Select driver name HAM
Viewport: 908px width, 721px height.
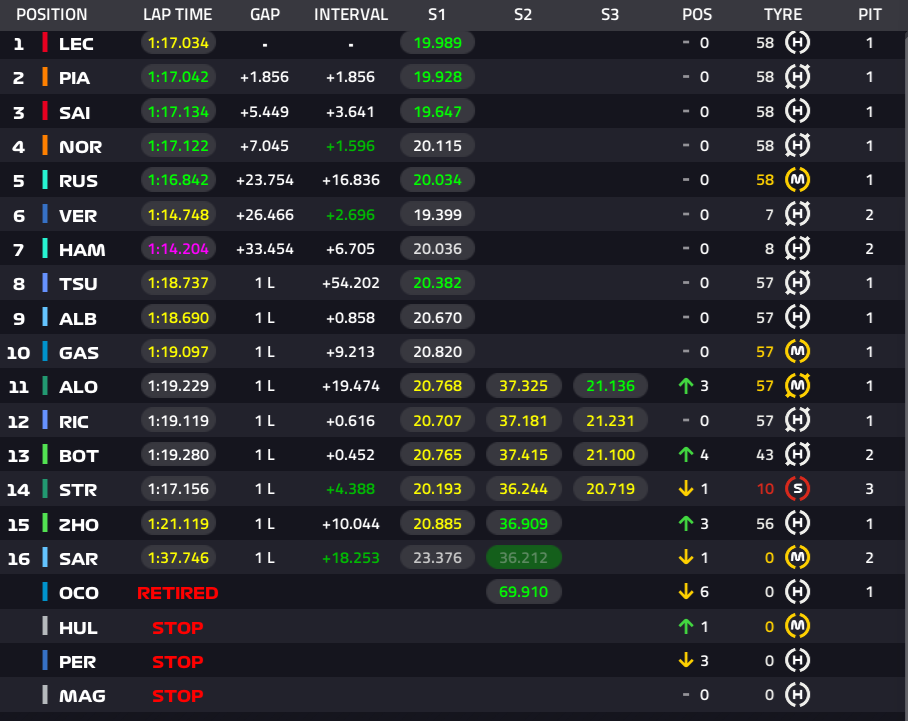point(82,250)
